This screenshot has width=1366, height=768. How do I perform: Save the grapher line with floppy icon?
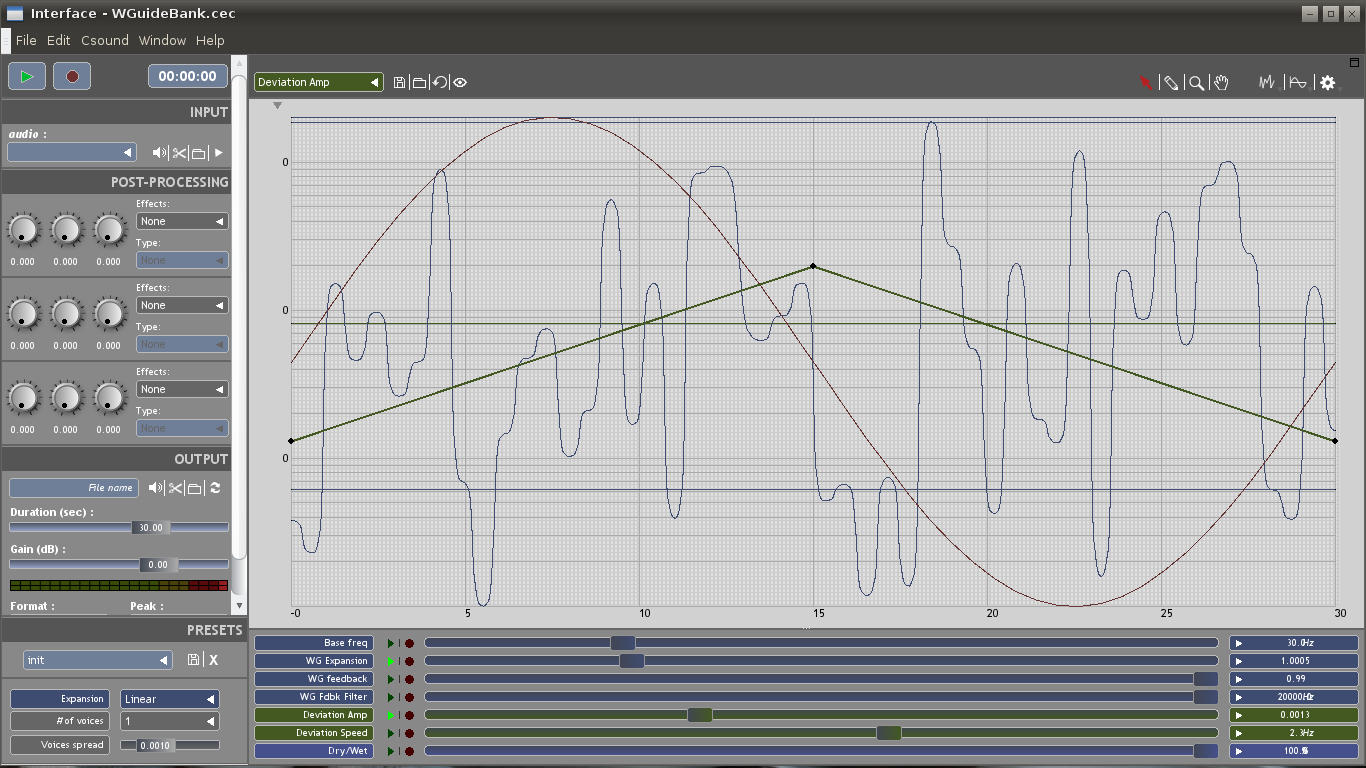pyautogui.click(x=400, y=83)
